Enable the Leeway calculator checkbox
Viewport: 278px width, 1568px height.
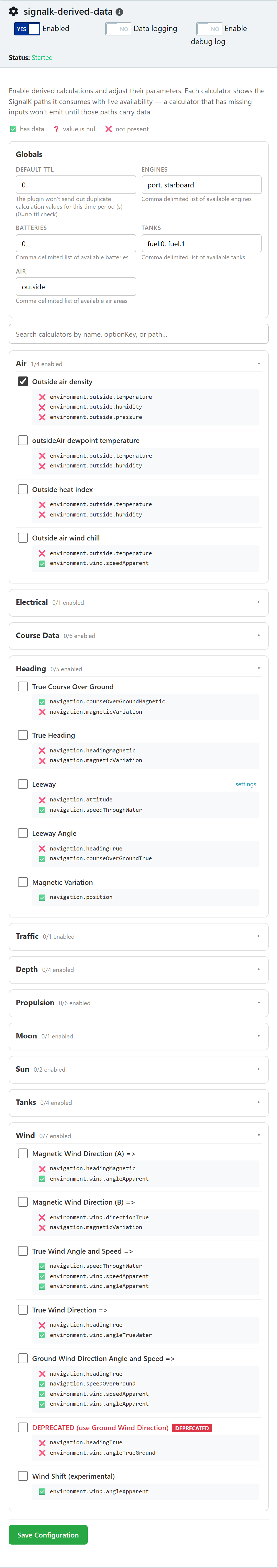pos(23,784)
